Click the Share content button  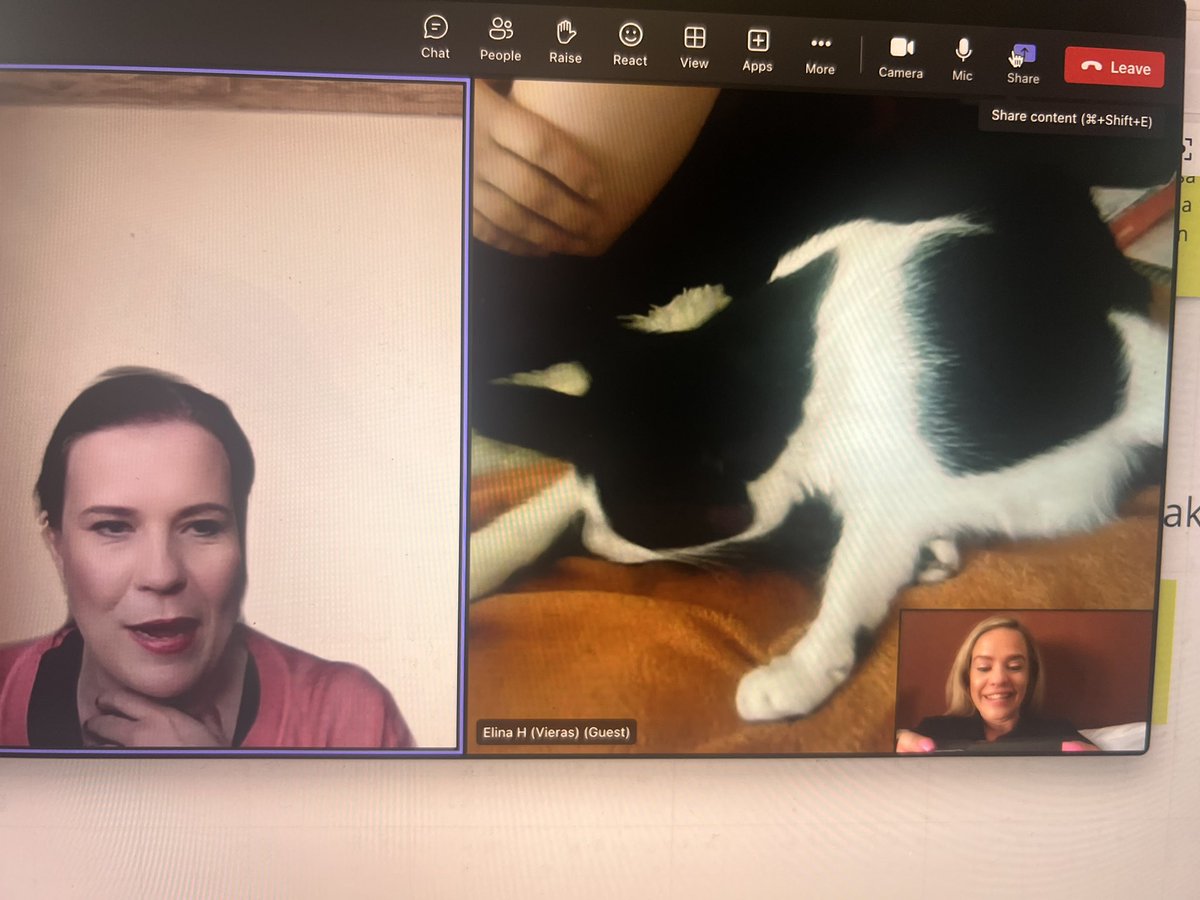[1023, 62]
